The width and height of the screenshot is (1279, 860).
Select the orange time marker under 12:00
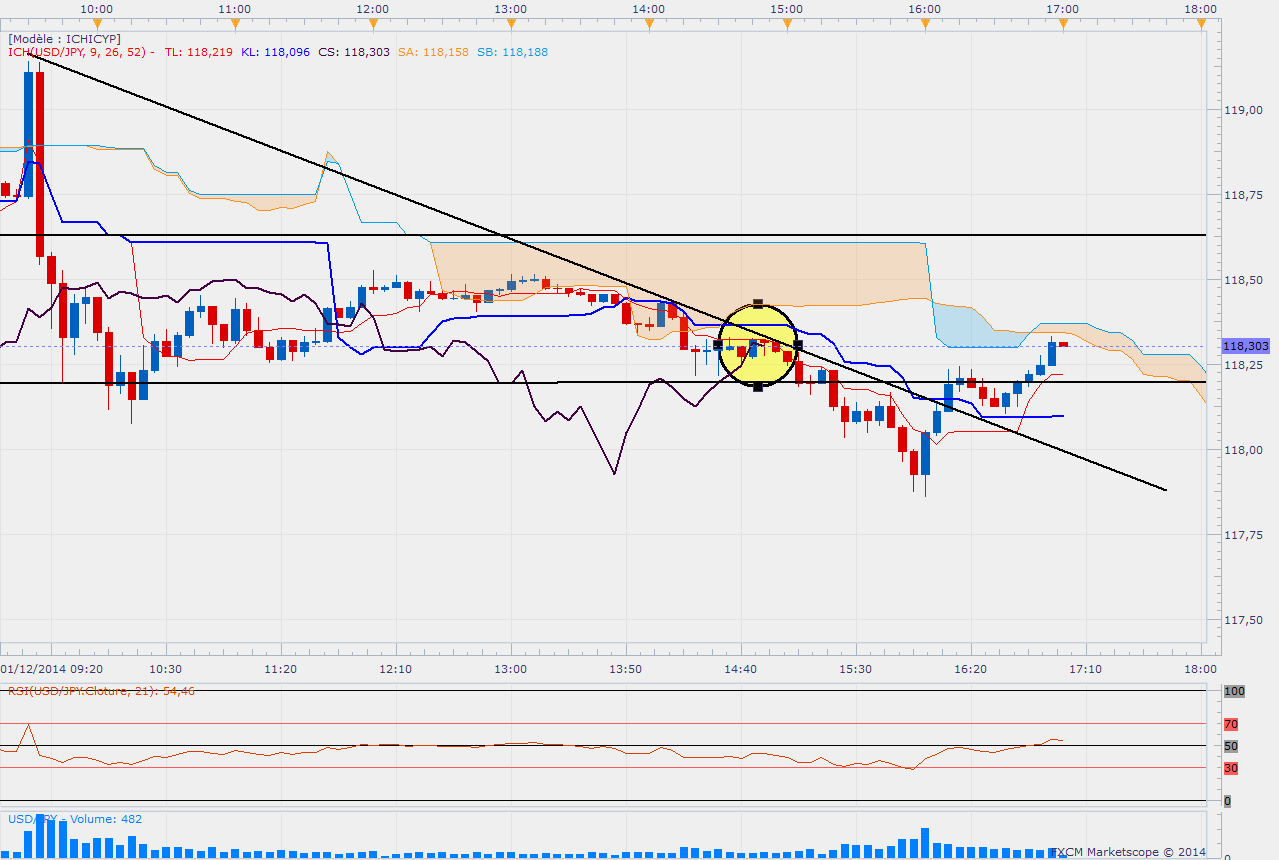click(372, 25)
